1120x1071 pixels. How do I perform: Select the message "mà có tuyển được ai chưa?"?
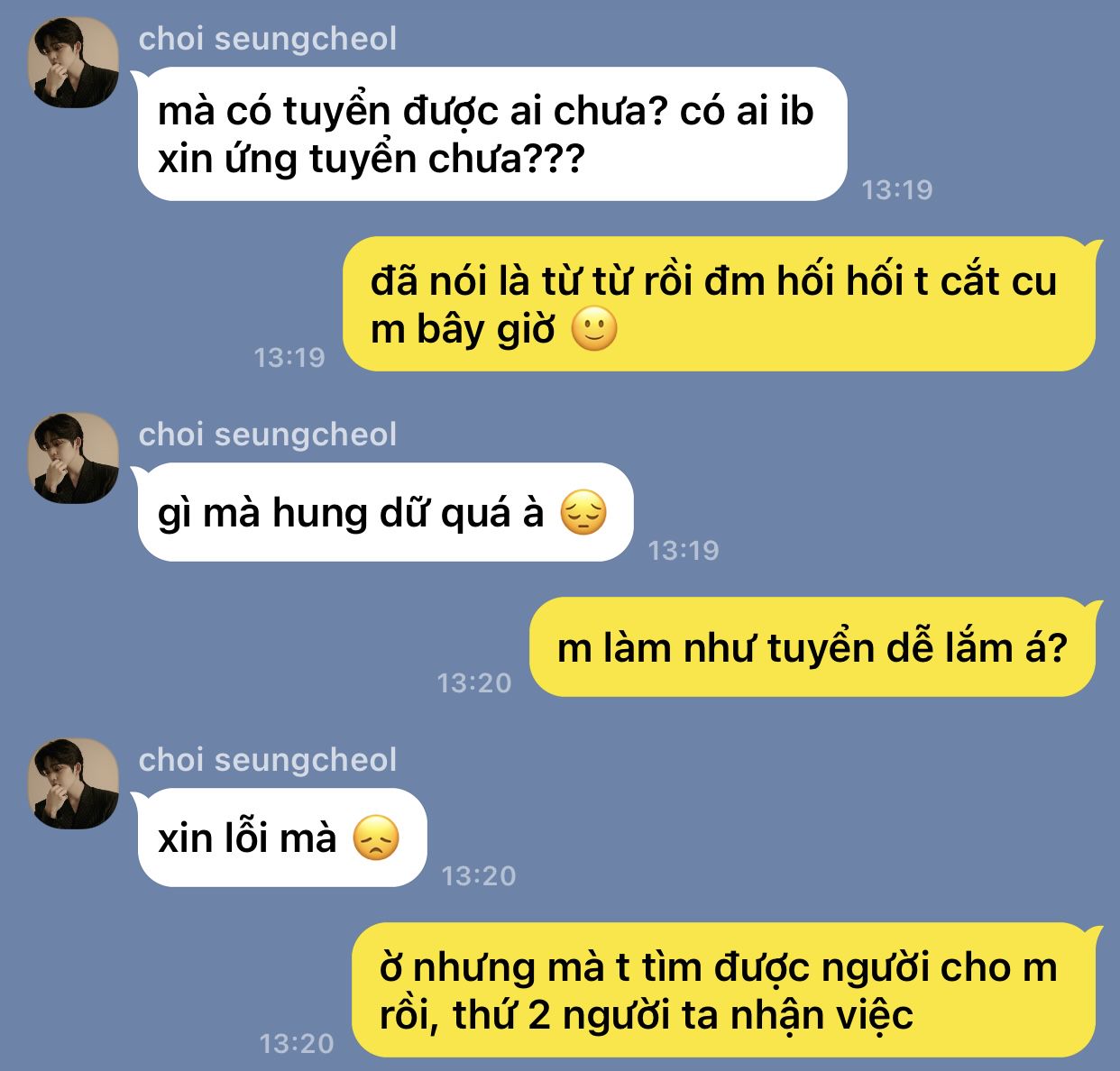tap(491, 134)
